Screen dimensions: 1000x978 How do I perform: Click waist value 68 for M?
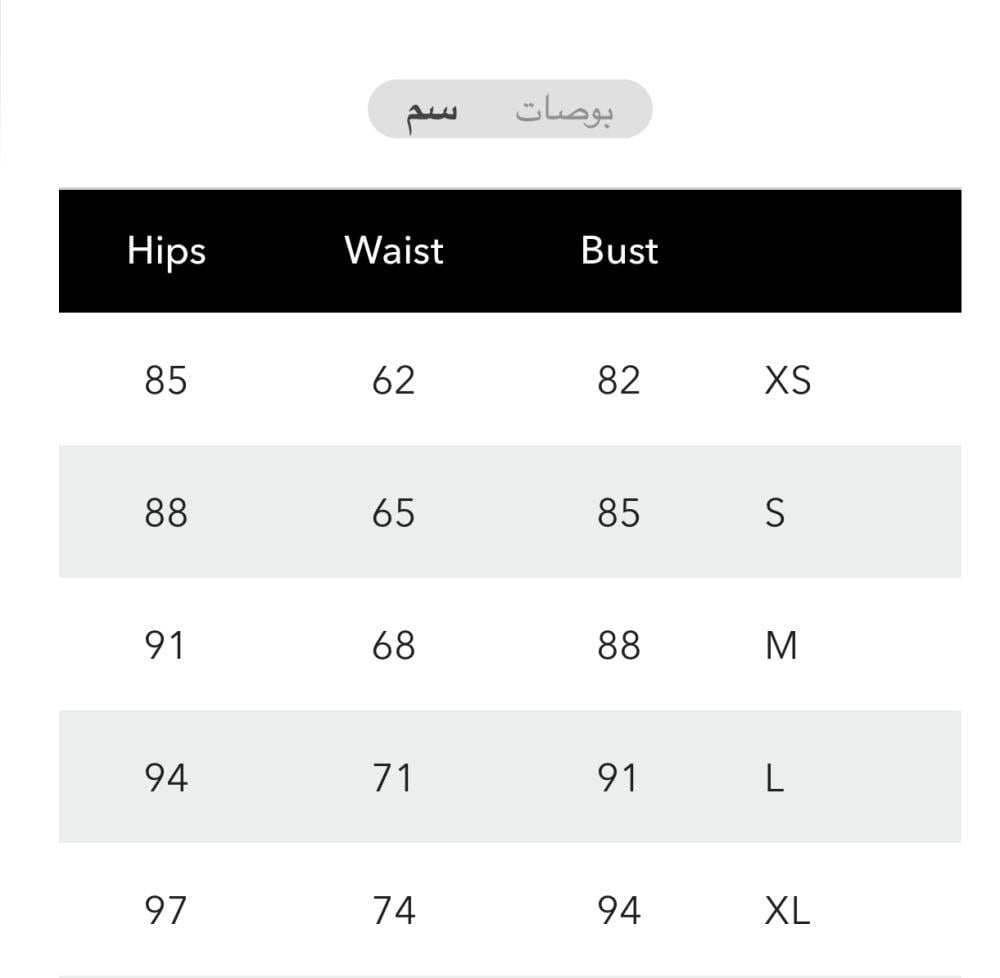pyautogui.click(x=393, y=645)
